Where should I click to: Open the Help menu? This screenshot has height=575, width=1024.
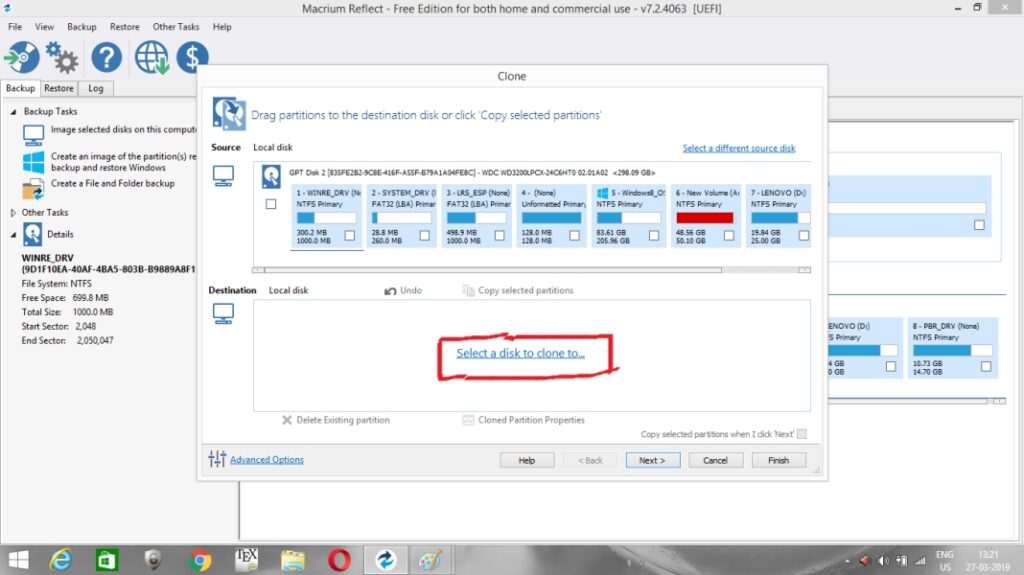click(x=222, y=27)
